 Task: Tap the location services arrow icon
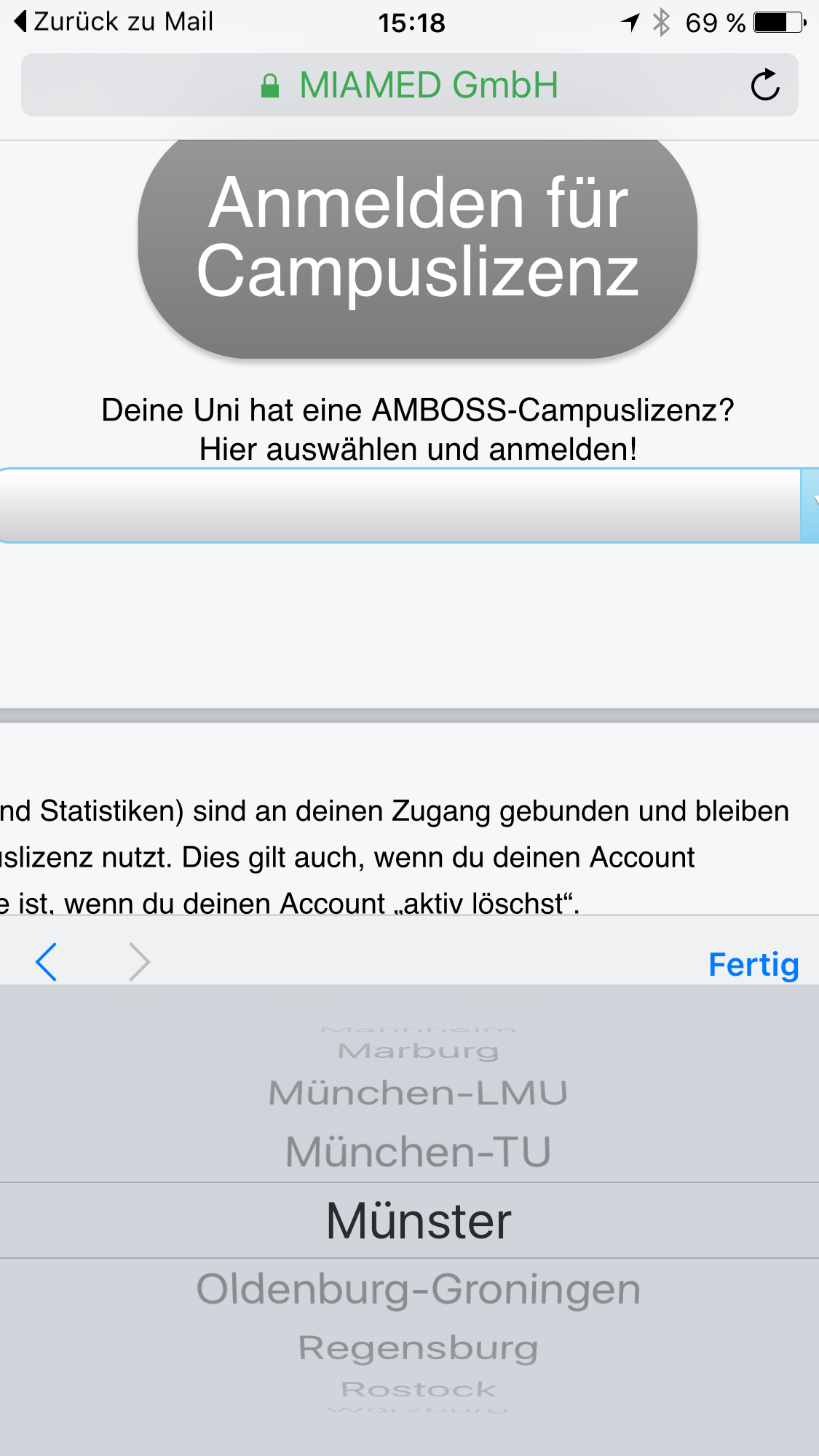click(630, 23)
